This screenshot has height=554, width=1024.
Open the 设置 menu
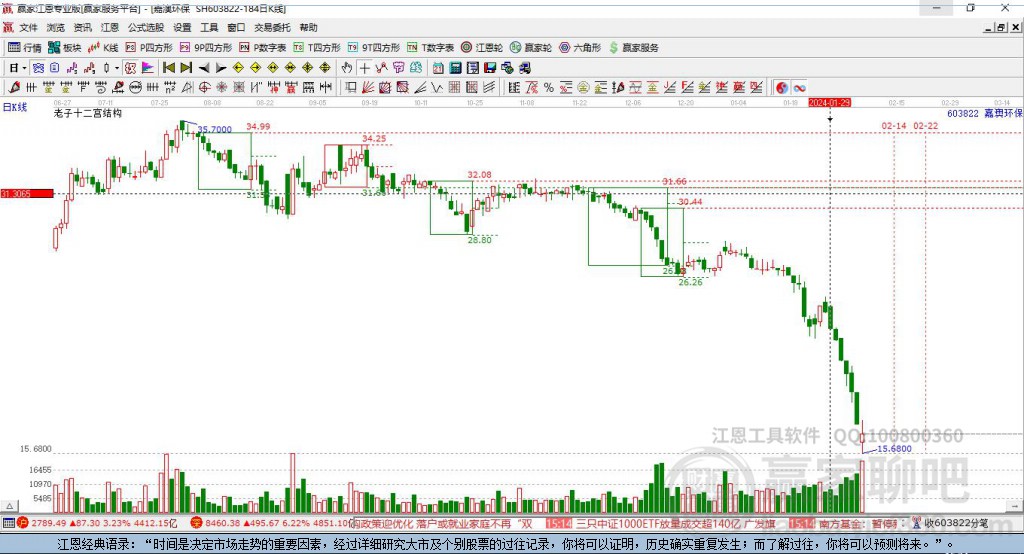pos(182,27)
